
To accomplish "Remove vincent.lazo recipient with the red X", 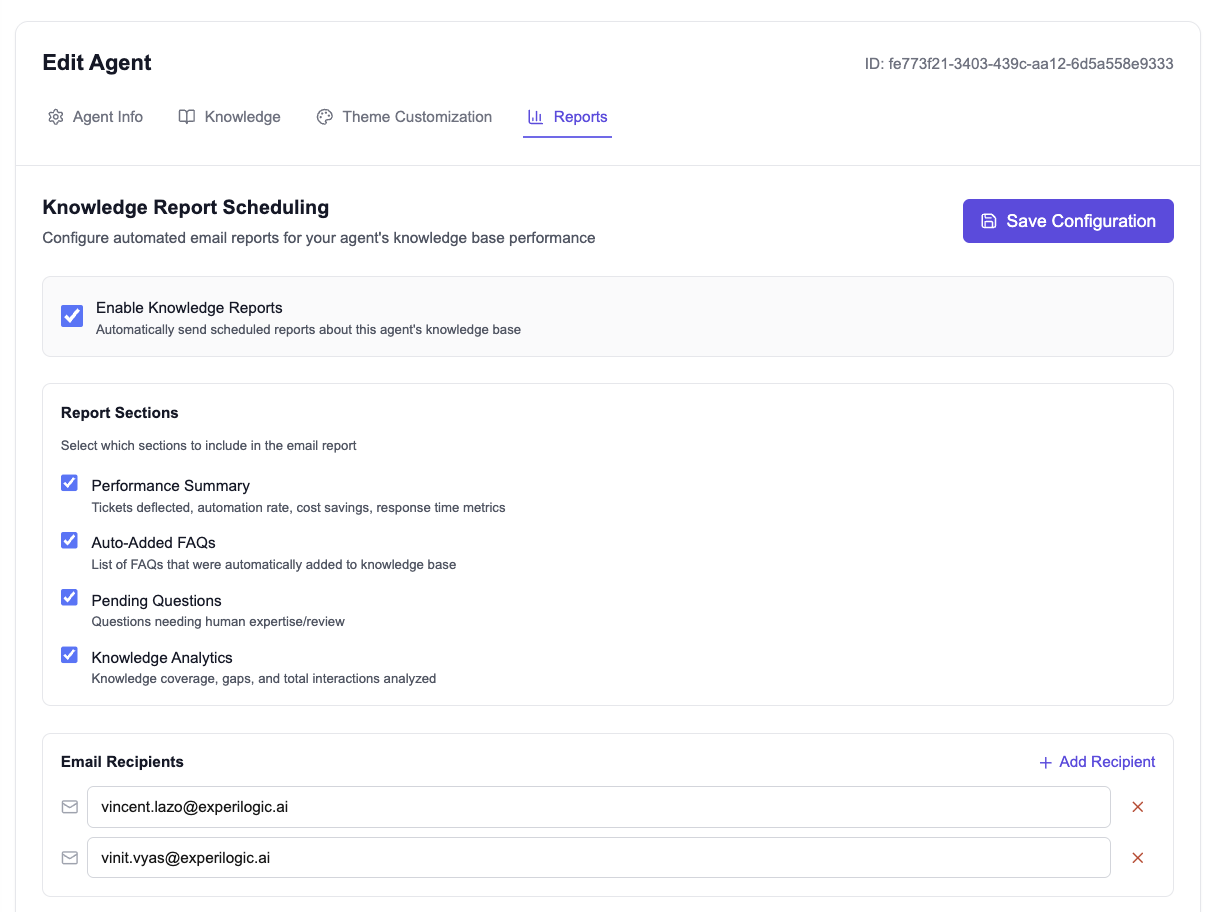I will 1137,807.
